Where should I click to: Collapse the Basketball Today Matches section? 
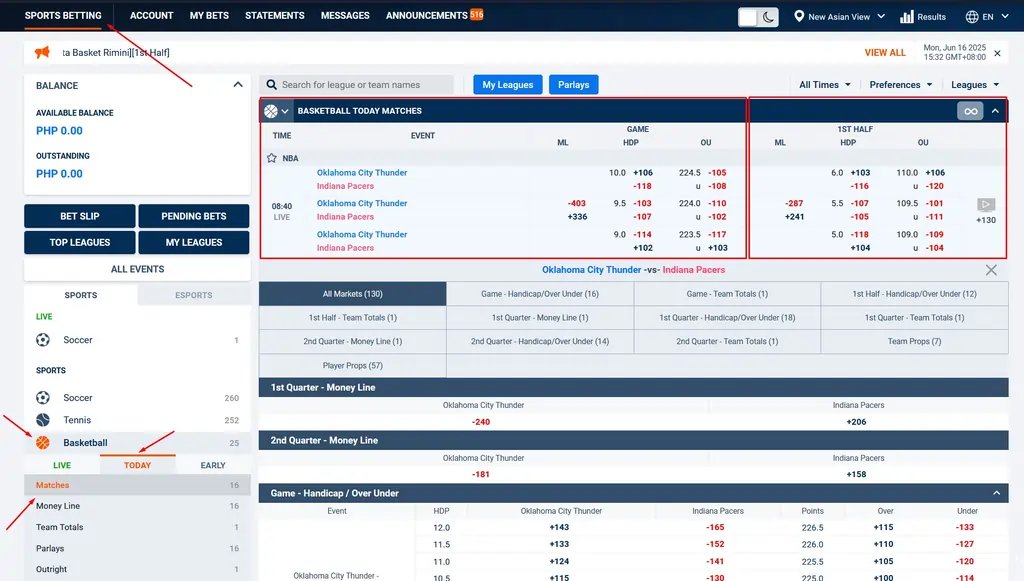(x=995, y=111)
